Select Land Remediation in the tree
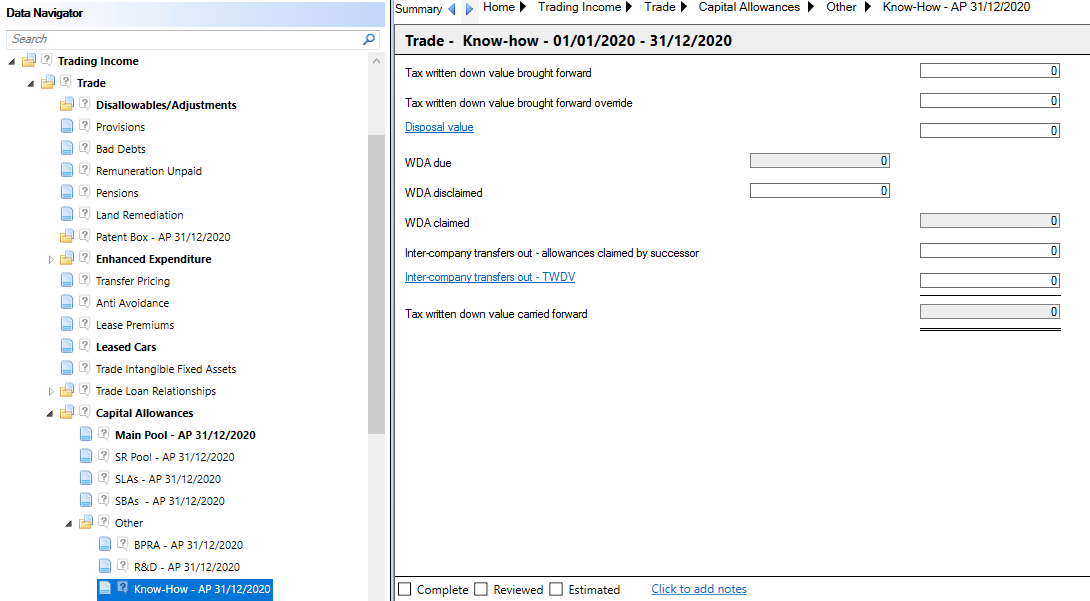This screenshot has width=1090, height=601. [140, 215]
